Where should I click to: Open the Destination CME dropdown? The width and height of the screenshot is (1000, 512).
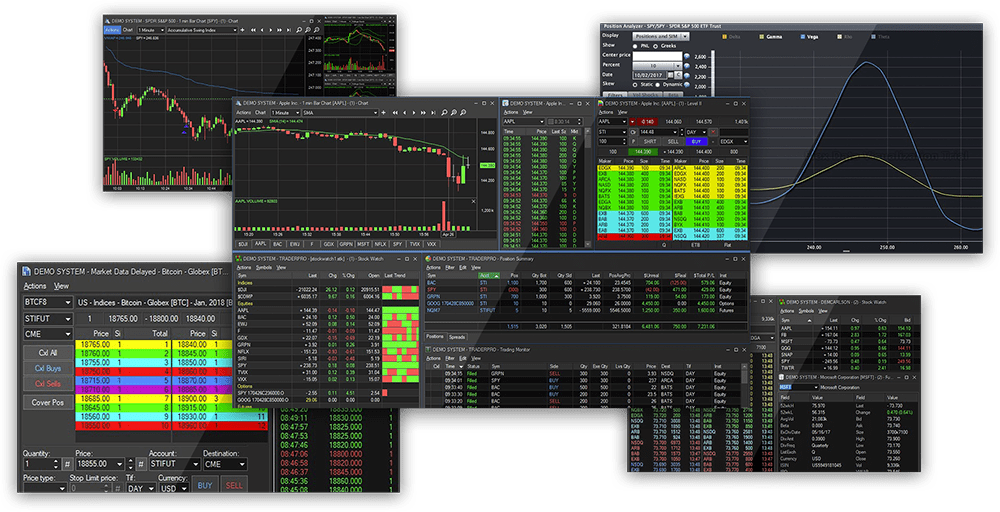click(x=225, y=464)
